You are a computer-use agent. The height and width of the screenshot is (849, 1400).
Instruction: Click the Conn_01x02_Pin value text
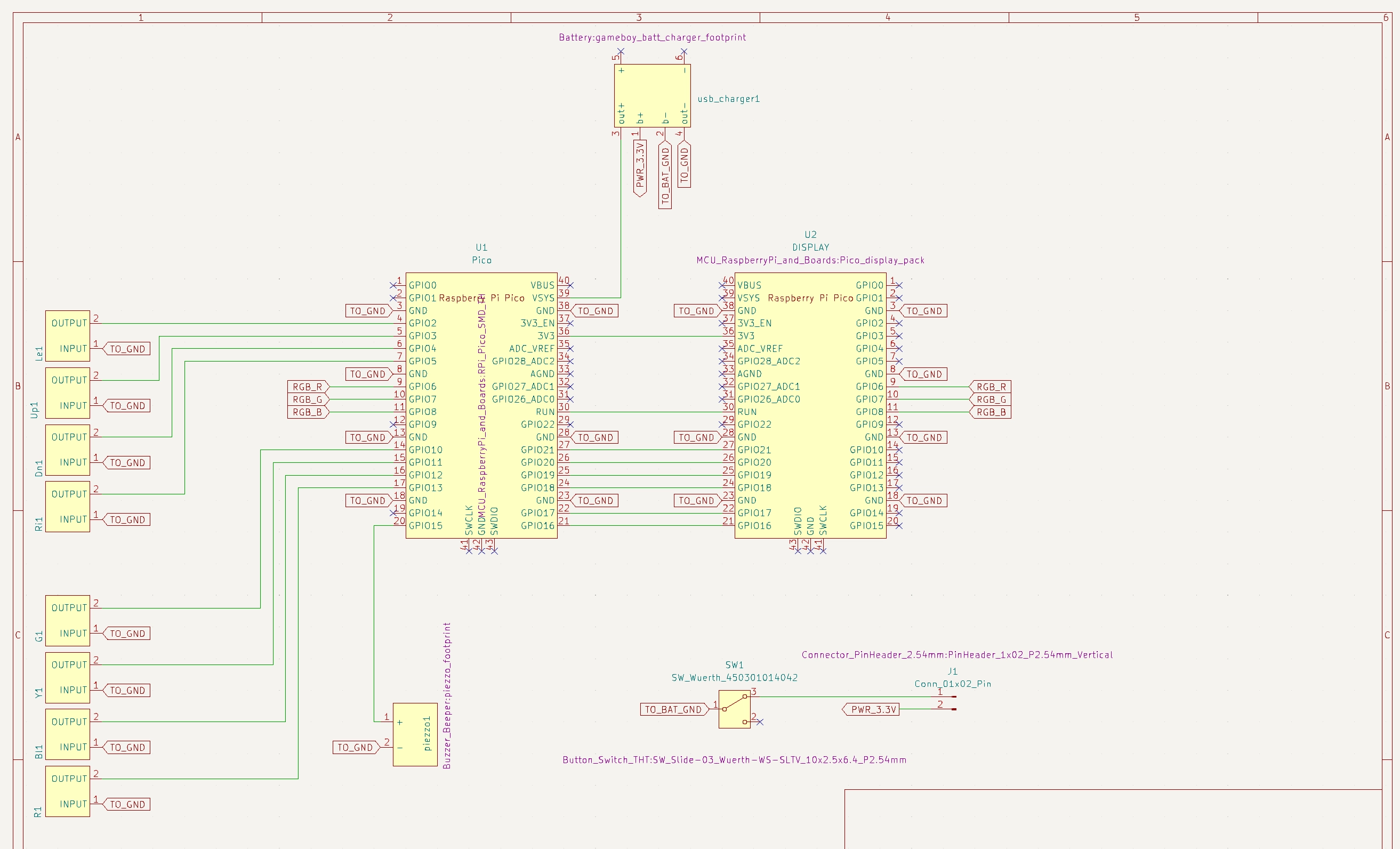(x=953, y=684)
